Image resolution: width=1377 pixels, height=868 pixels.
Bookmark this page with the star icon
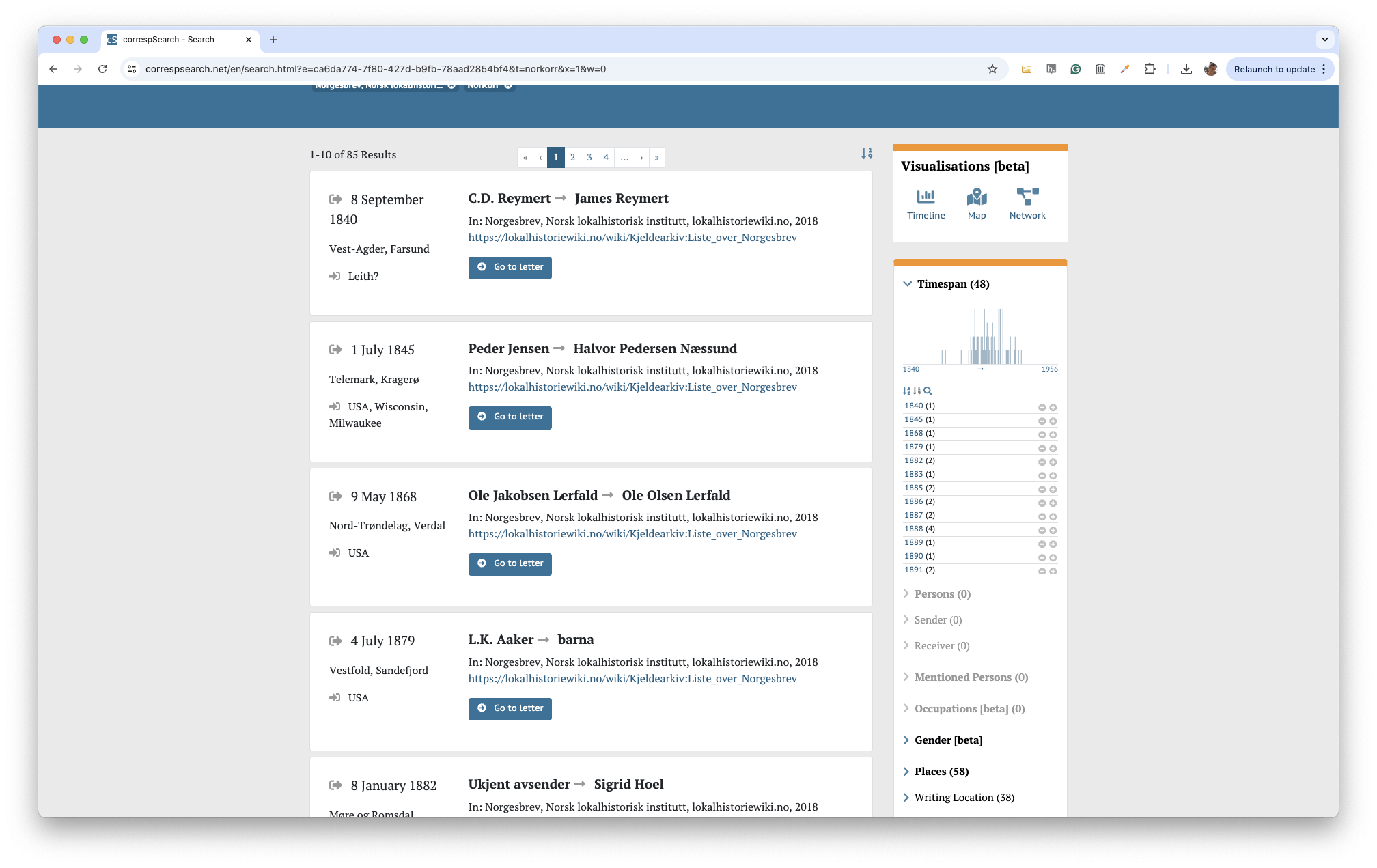click(992, 69)
